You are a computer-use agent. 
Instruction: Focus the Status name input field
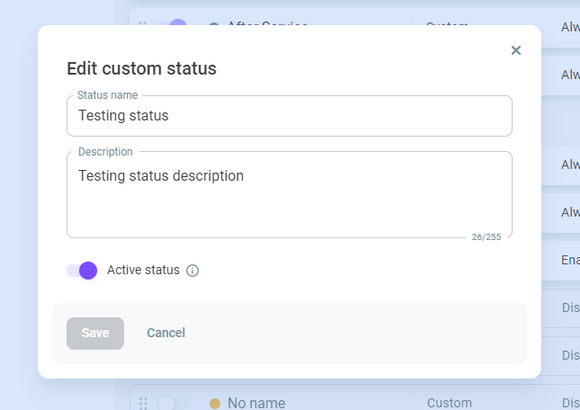[289, 116]
